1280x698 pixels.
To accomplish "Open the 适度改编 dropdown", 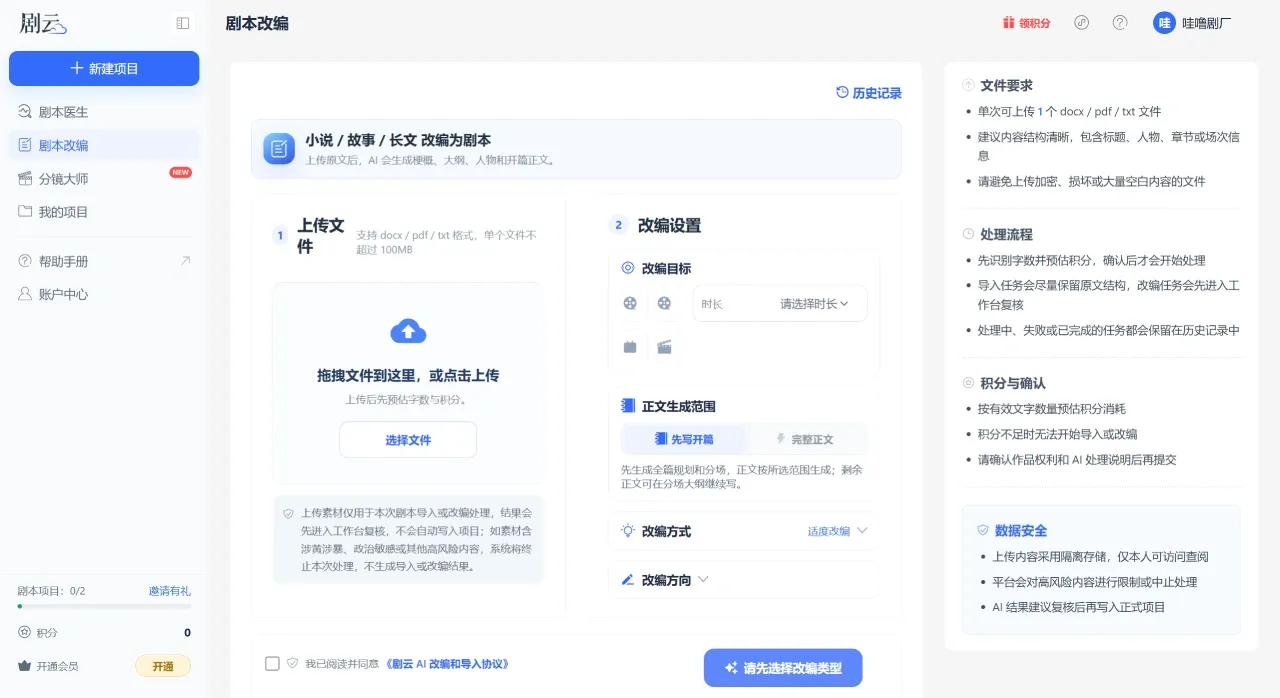I will click(837, 531).
